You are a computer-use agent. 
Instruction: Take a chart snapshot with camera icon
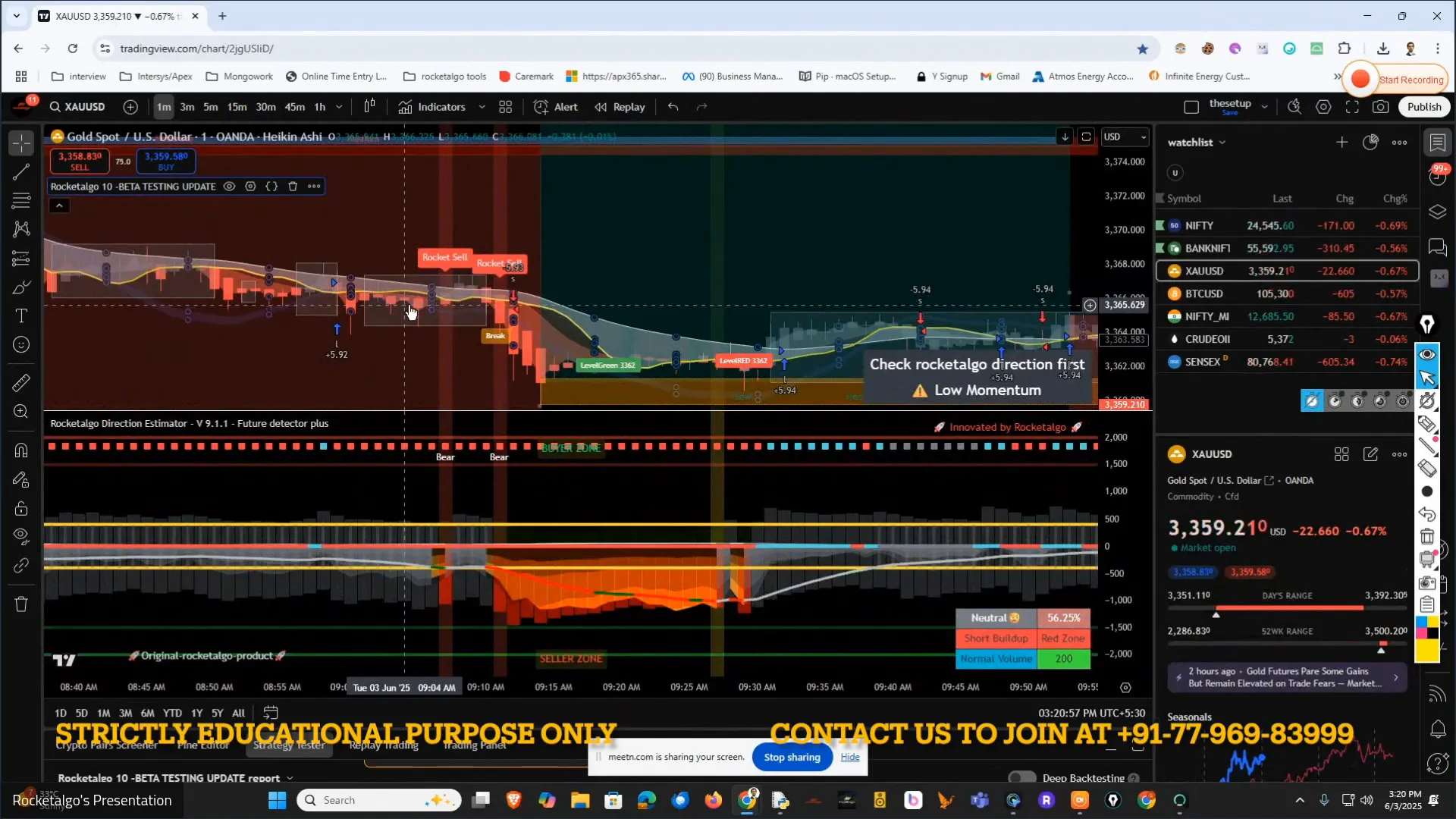(1380, 107)
